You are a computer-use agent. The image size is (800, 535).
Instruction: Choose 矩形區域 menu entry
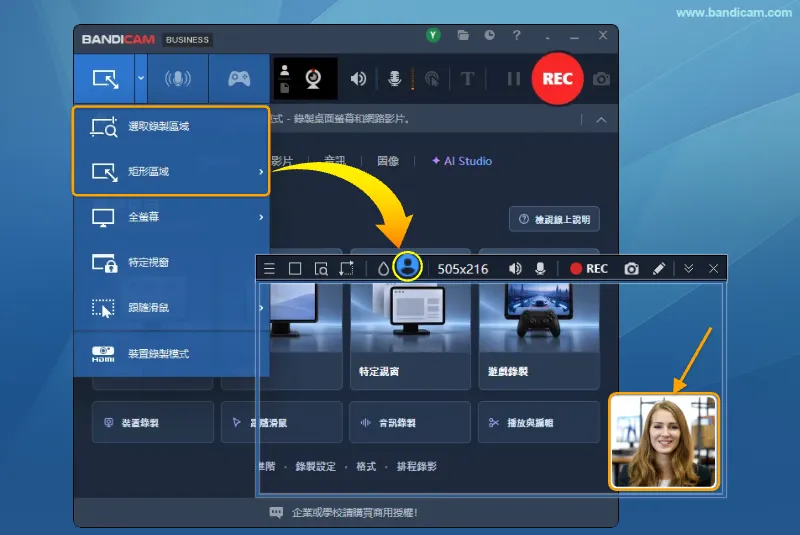click(x=171, y=171)
